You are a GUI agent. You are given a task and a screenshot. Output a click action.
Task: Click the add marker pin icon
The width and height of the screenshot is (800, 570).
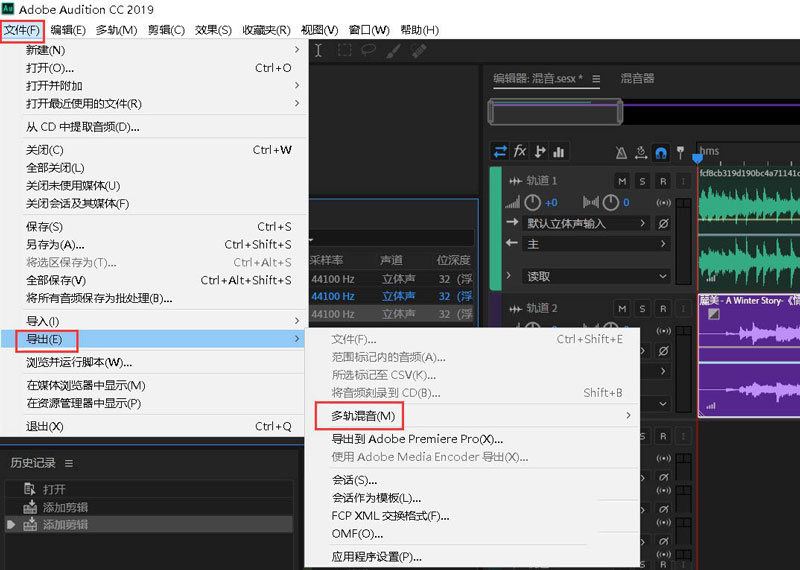(680, 152)
